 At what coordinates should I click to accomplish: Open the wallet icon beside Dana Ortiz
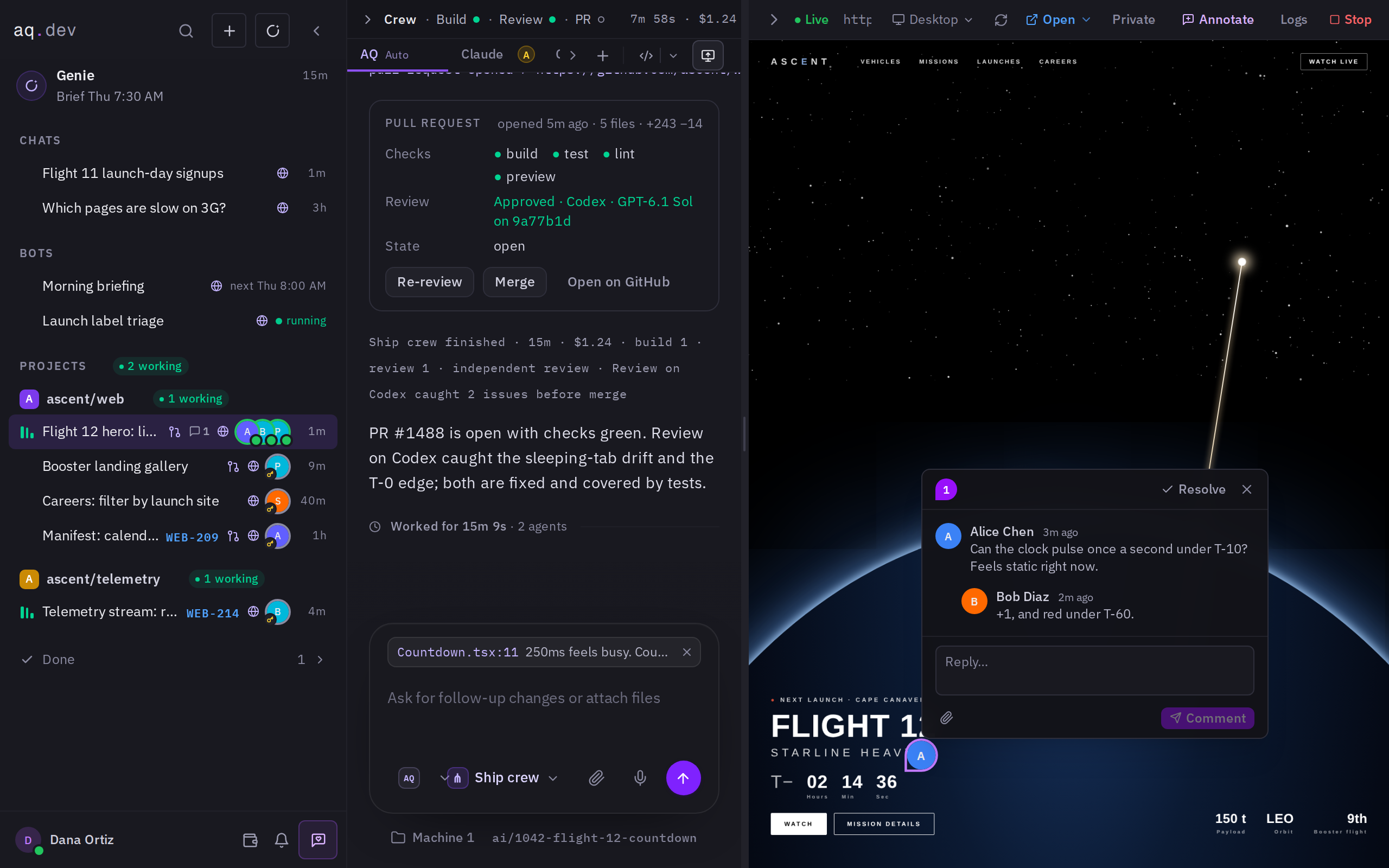click(x=250, y=840)
